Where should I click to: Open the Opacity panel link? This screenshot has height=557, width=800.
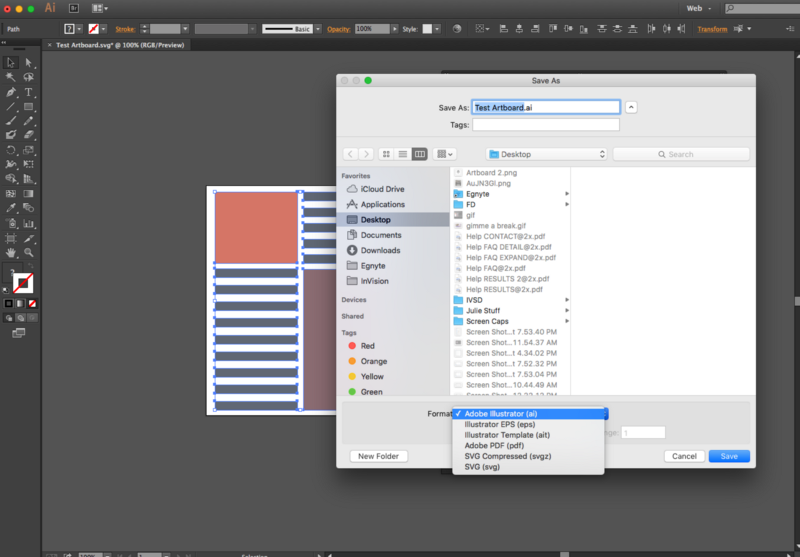(x=339, y=29)
